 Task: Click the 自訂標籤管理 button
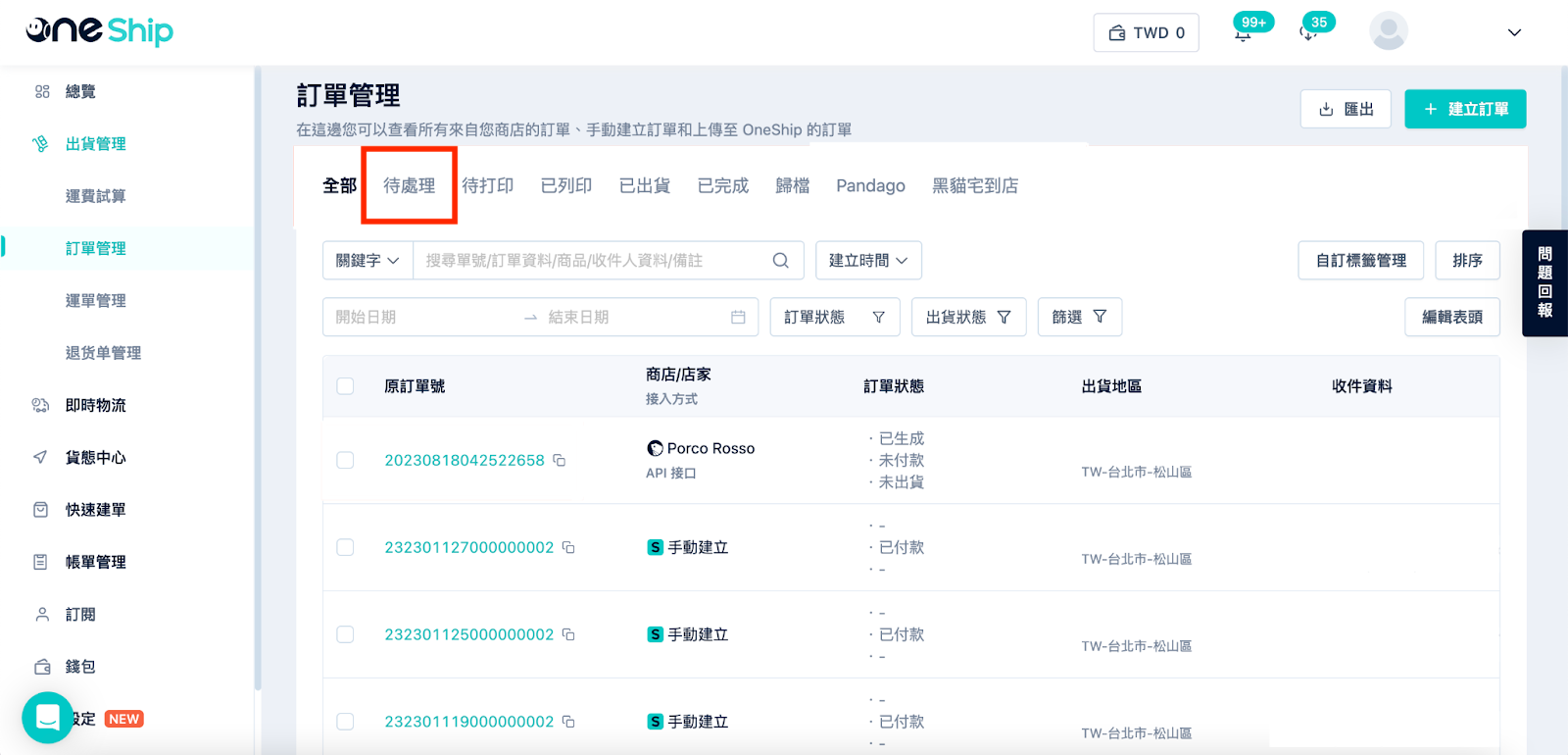coord(1361,260)
